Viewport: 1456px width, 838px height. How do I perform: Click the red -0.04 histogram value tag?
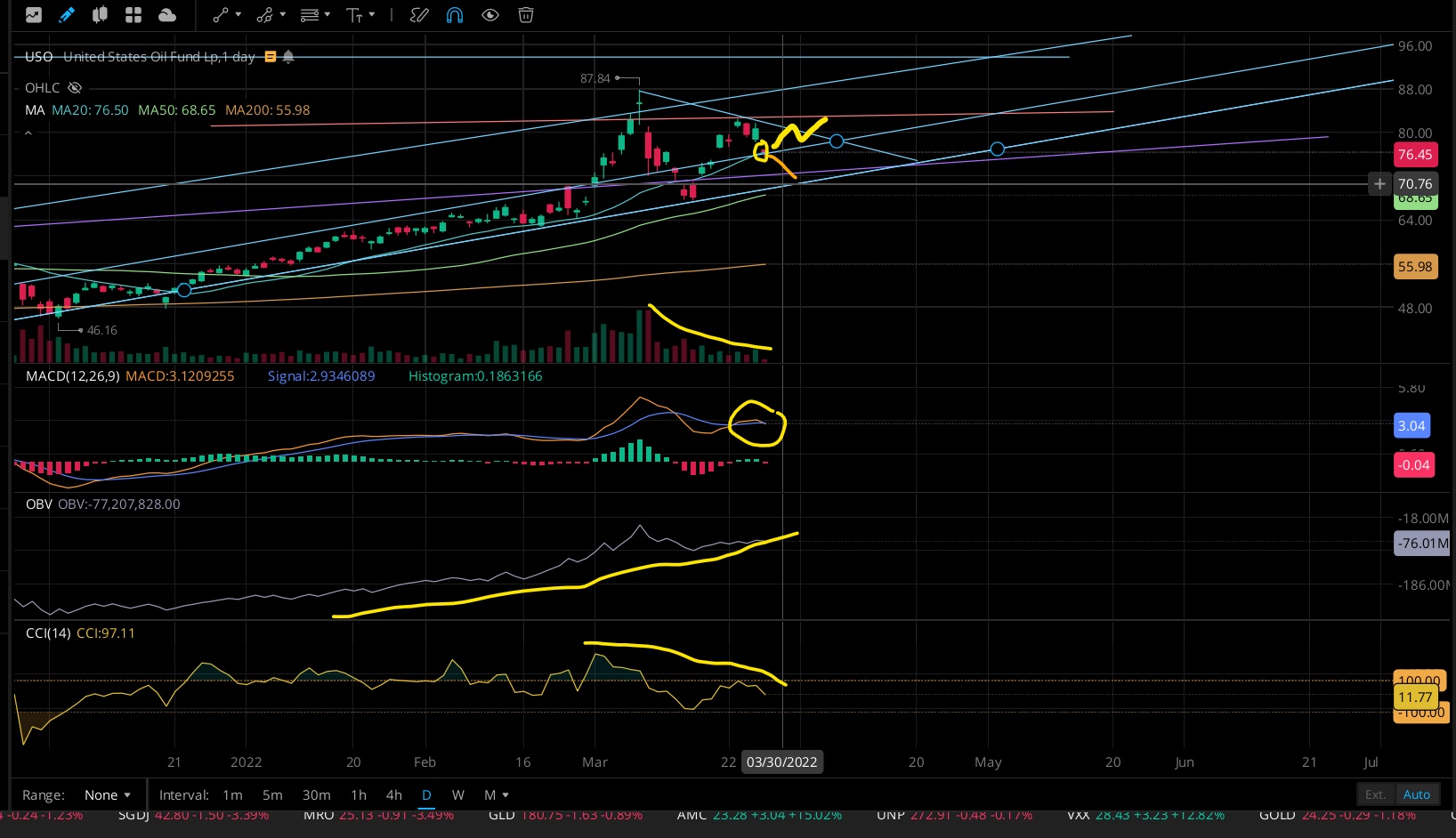coord(1414,465)
